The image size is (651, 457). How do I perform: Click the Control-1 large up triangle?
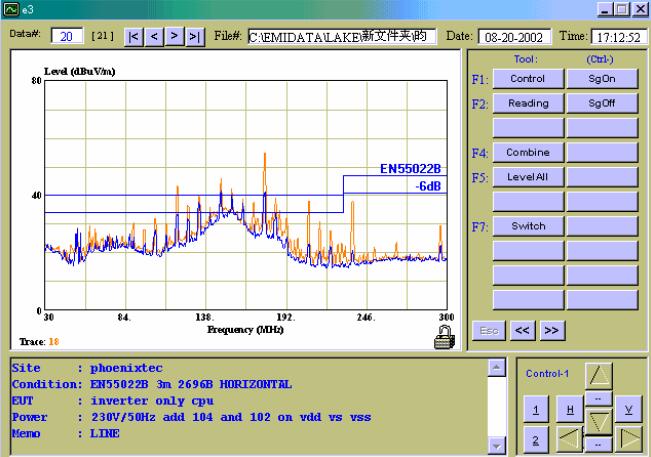click(x=599, y=376)
